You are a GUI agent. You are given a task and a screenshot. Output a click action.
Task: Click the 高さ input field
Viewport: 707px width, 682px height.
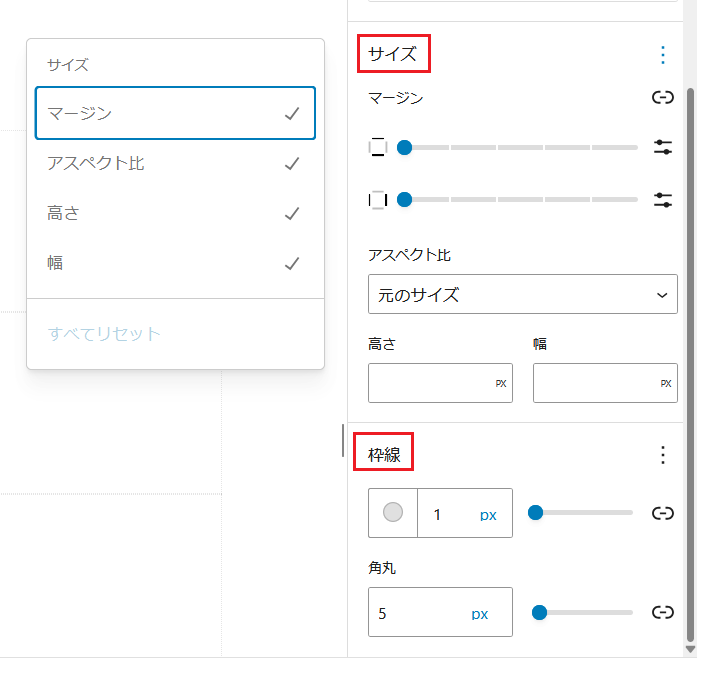tap(430, 383)
